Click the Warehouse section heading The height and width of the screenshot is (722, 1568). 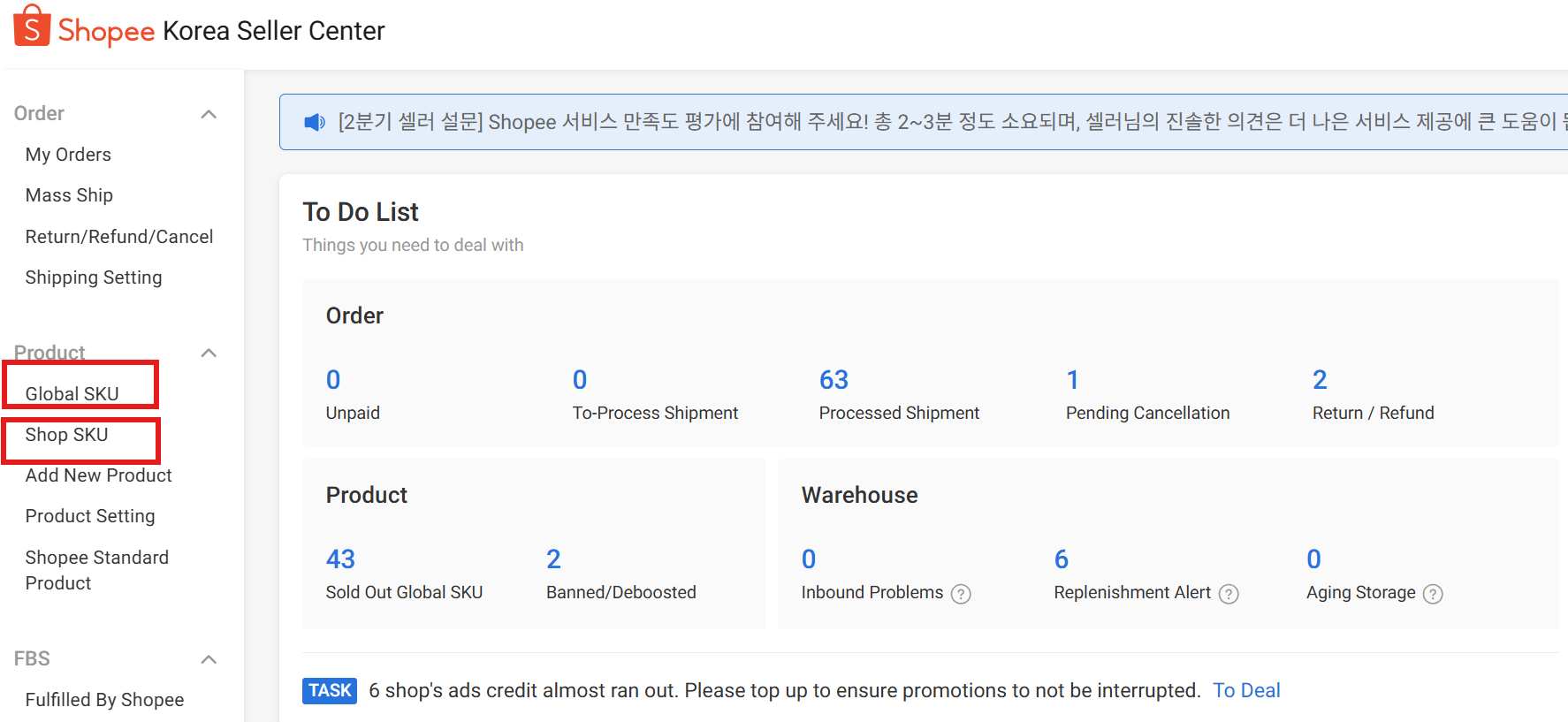point(860,495)
